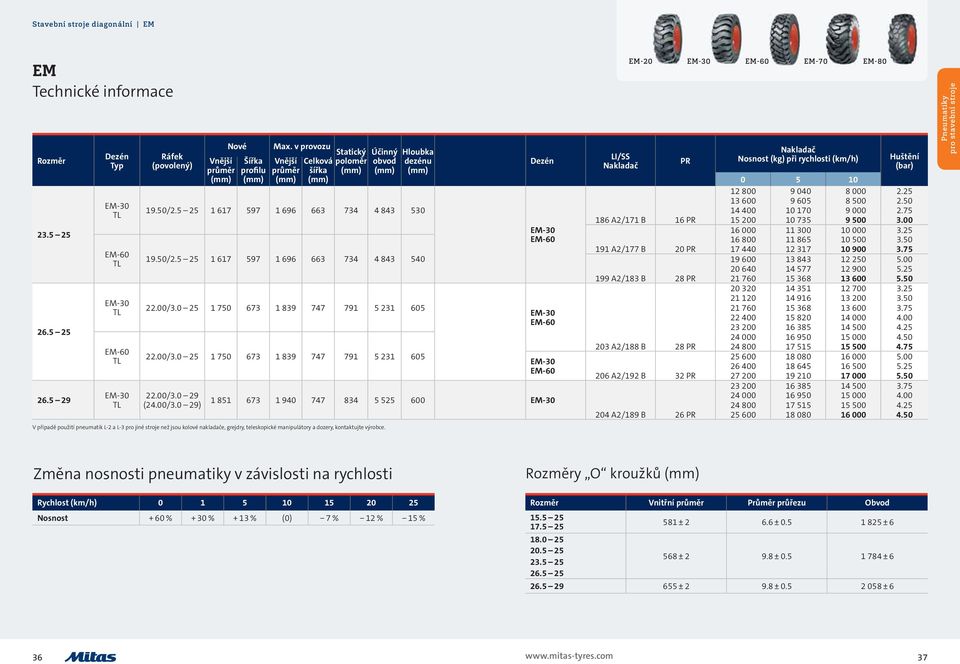
Task: Click the Rychlost (km/h) row header
Action: point(67,503)
